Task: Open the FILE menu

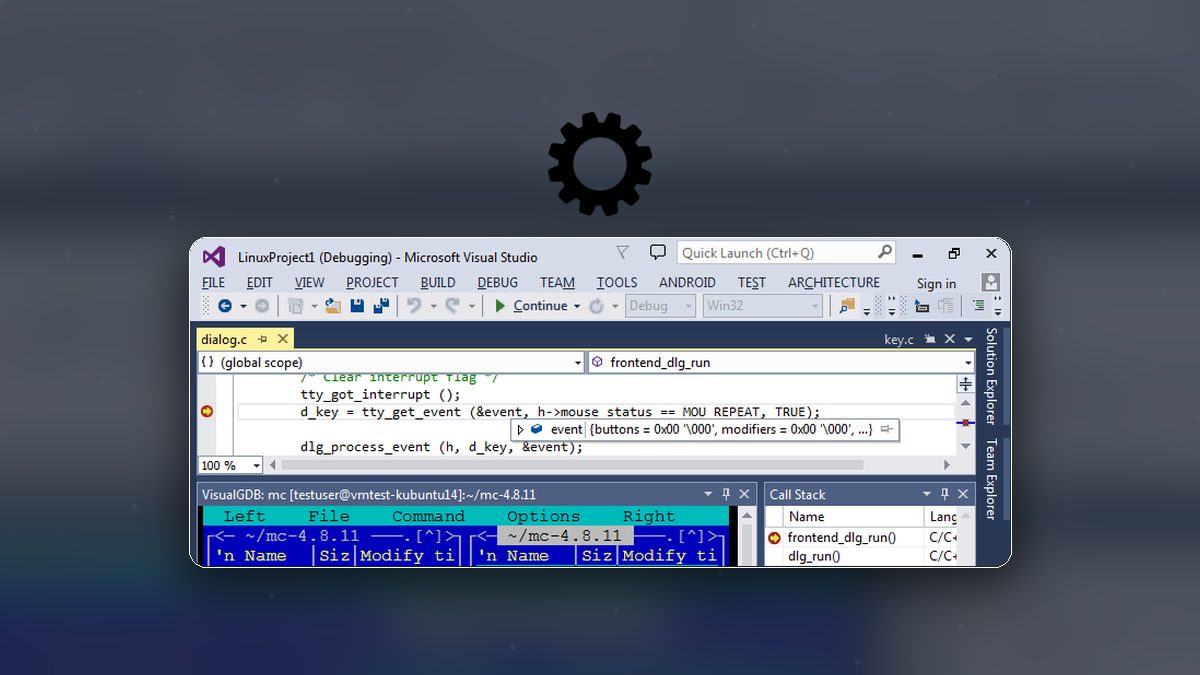Action: [213, 283]
